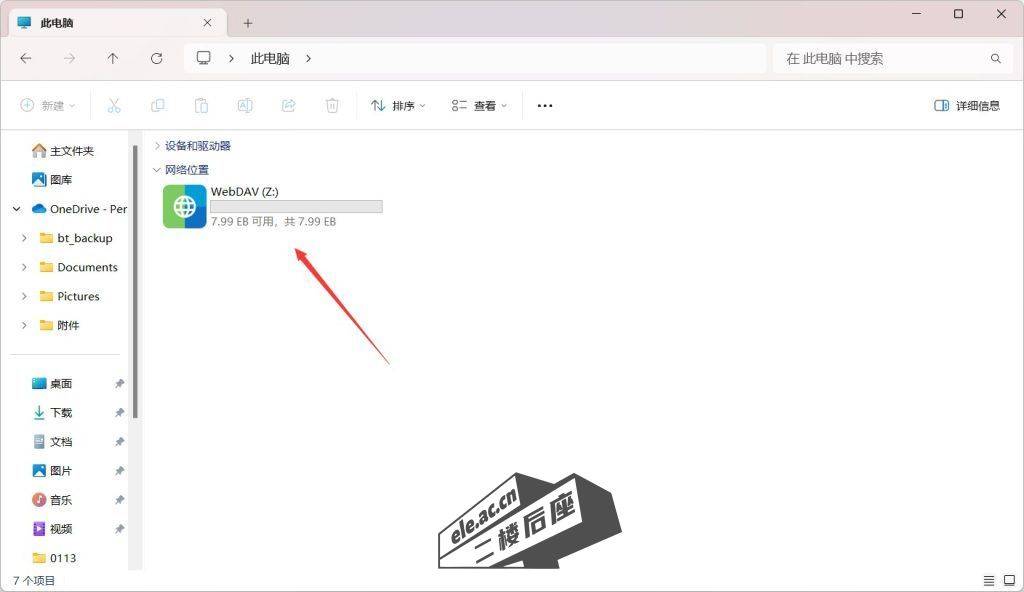The width and height of the screenshot is (1024, 592).
Task: Refresh the current folder view
Action: tap(156, 59)
